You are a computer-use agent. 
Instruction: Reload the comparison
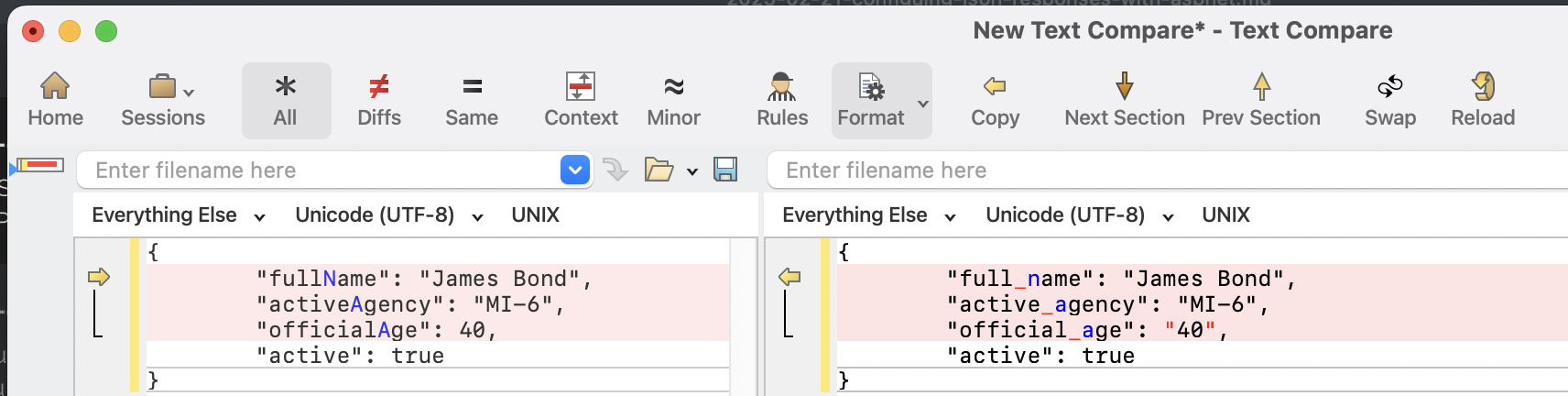click(1483, 100)
